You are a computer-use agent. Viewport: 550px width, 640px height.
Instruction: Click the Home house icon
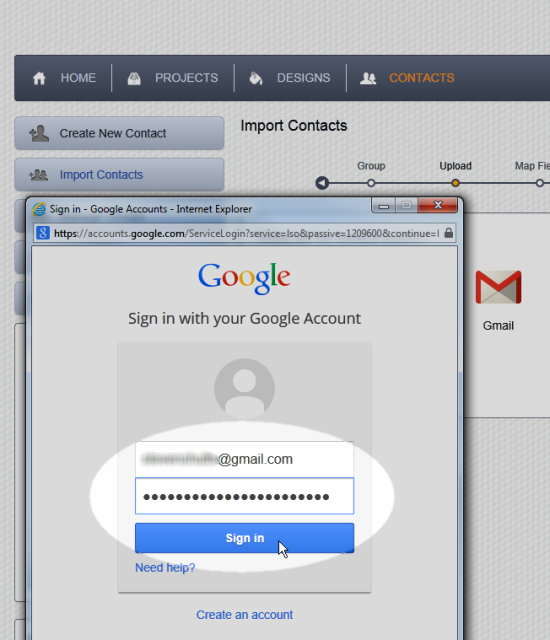(x=39, y=78)
